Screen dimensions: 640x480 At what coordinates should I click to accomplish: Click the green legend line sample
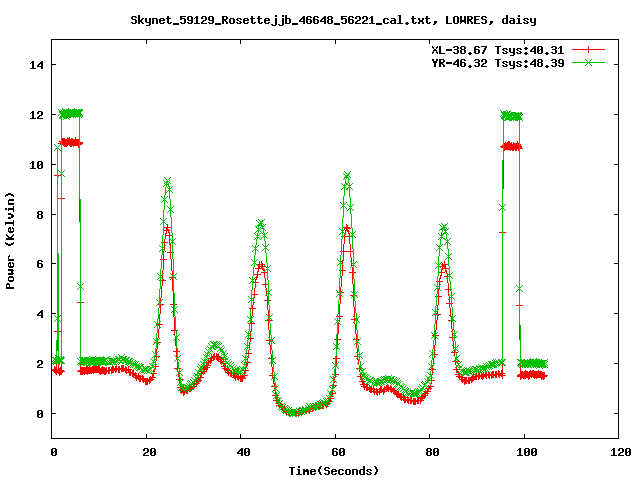pos(588,62)
